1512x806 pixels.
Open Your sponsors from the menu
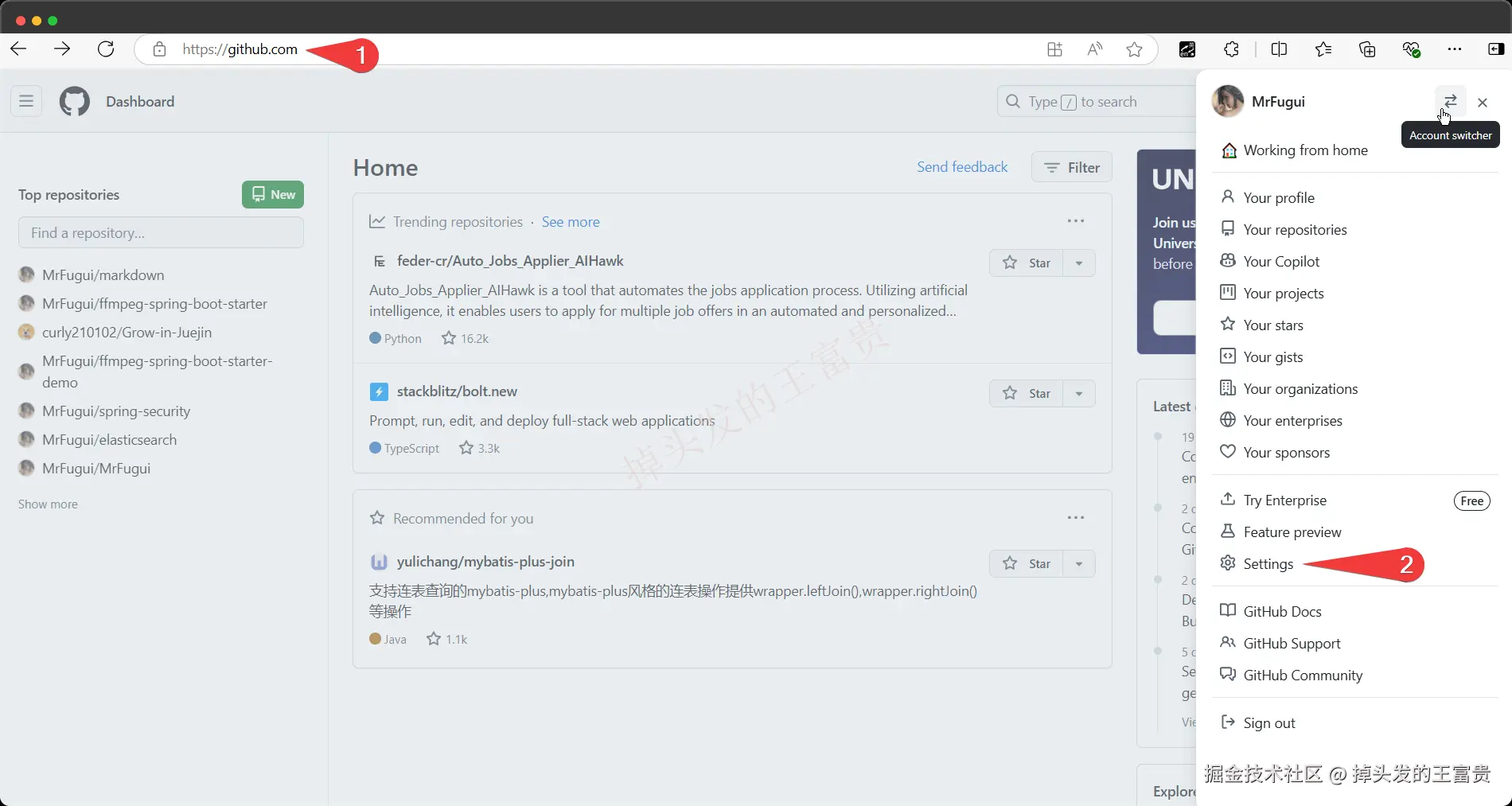tap(1354, 452)
